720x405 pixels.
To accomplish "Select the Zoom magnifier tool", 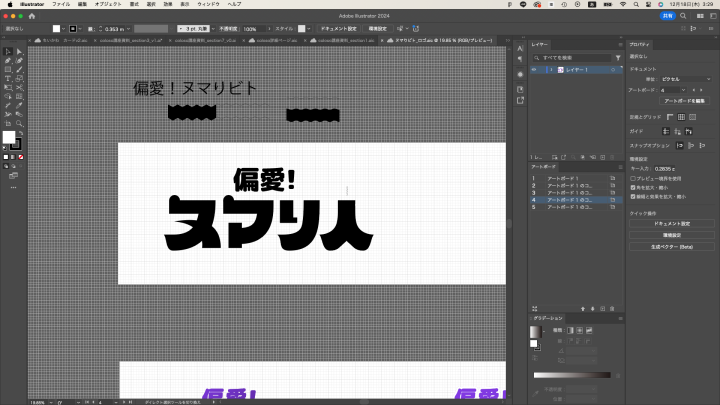I will coord(19,124).
